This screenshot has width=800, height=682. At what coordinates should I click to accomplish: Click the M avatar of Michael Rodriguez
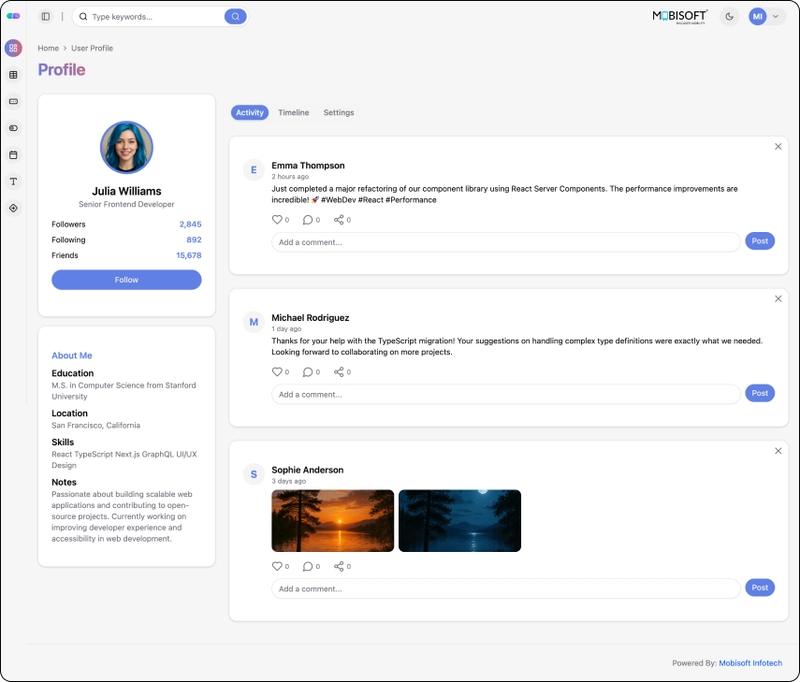[x=254, y=322]
